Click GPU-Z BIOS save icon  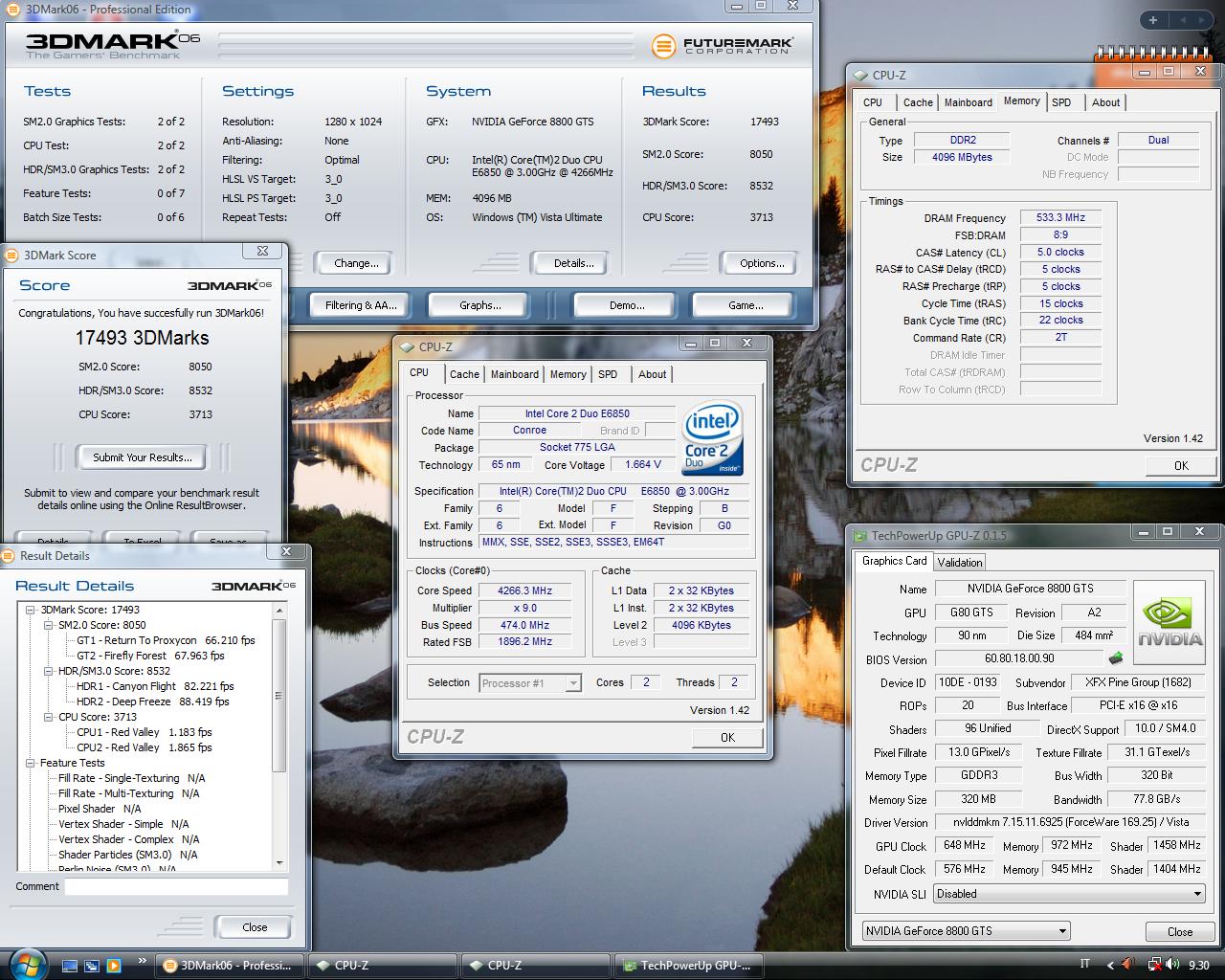[1116, 658]
